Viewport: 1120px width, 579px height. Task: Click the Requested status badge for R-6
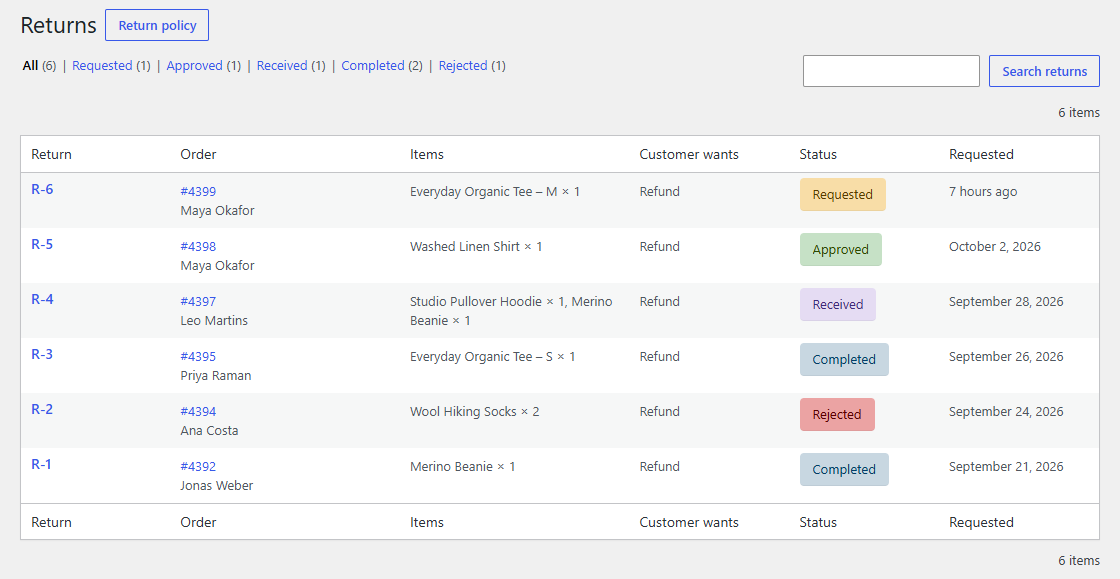843,195
